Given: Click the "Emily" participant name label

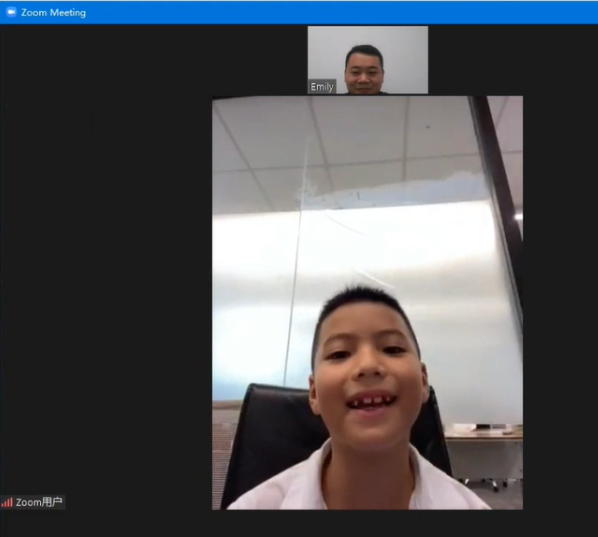Looking at the screenshot, I should pyautogui.click(x=322, y=87).
